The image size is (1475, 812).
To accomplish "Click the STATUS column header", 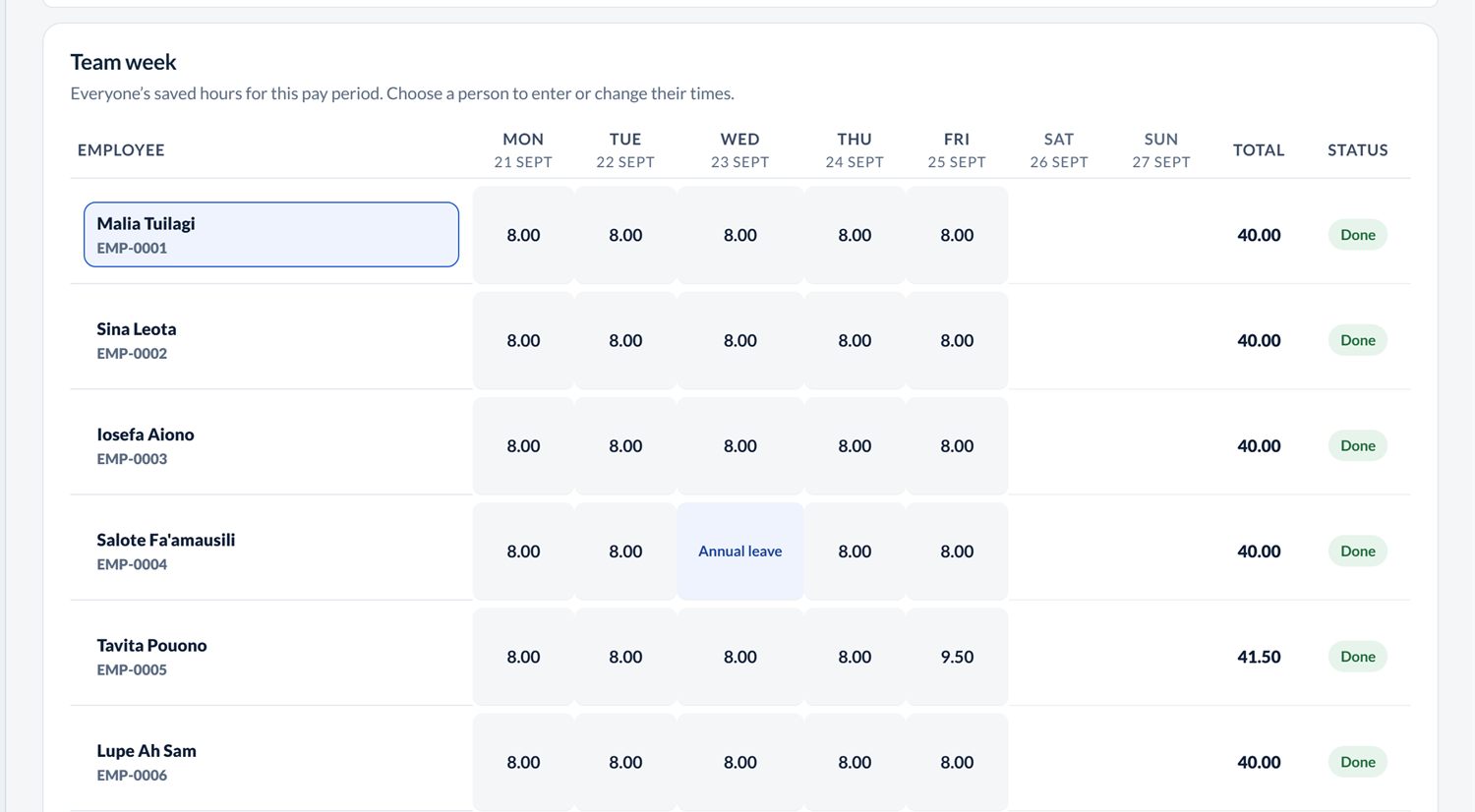I will point(1358,150).
